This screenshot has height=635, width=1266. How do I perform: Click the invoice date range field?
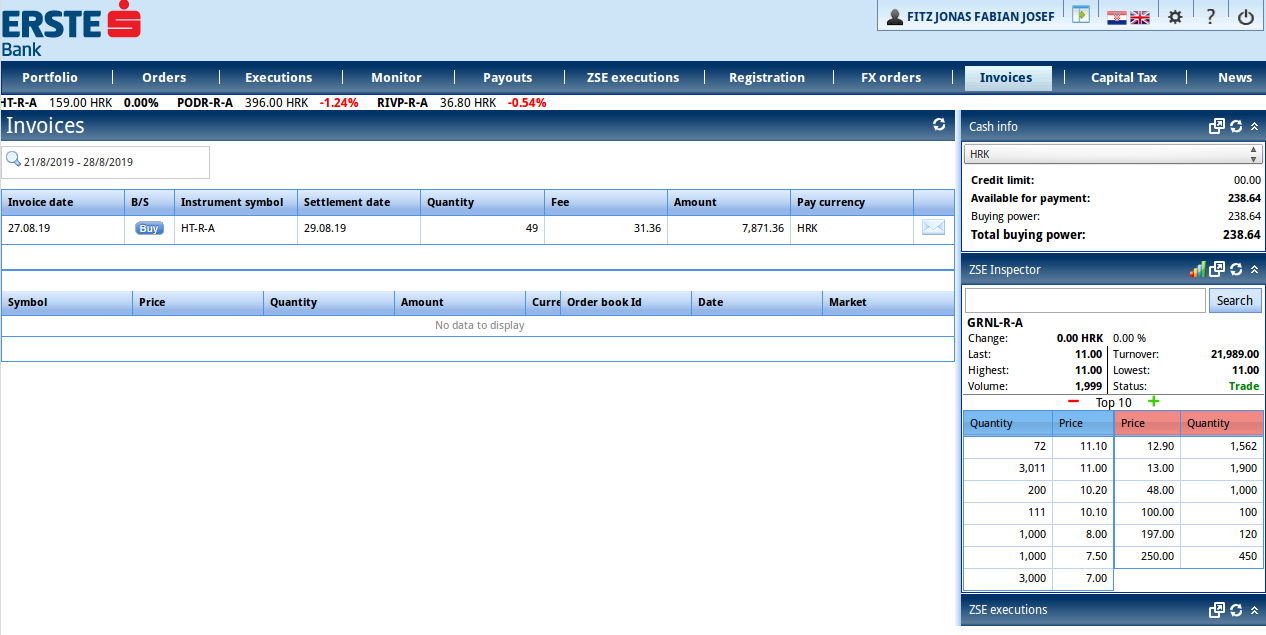pyautogui.click(x=105, y=162)
